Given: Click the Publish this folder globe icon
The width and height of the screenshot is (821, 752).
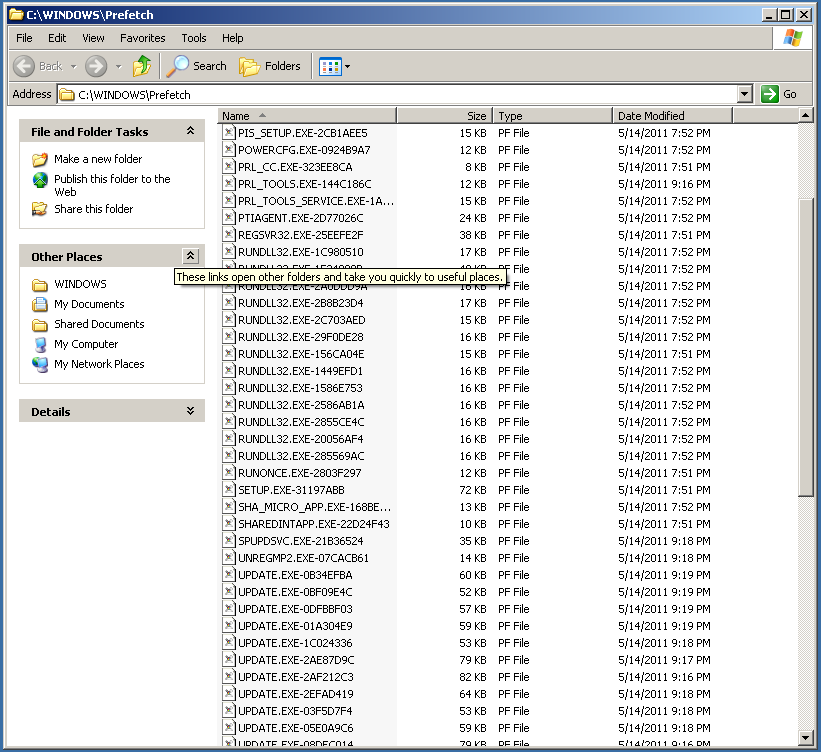Looking at the screenshot, I should (40, 180).
